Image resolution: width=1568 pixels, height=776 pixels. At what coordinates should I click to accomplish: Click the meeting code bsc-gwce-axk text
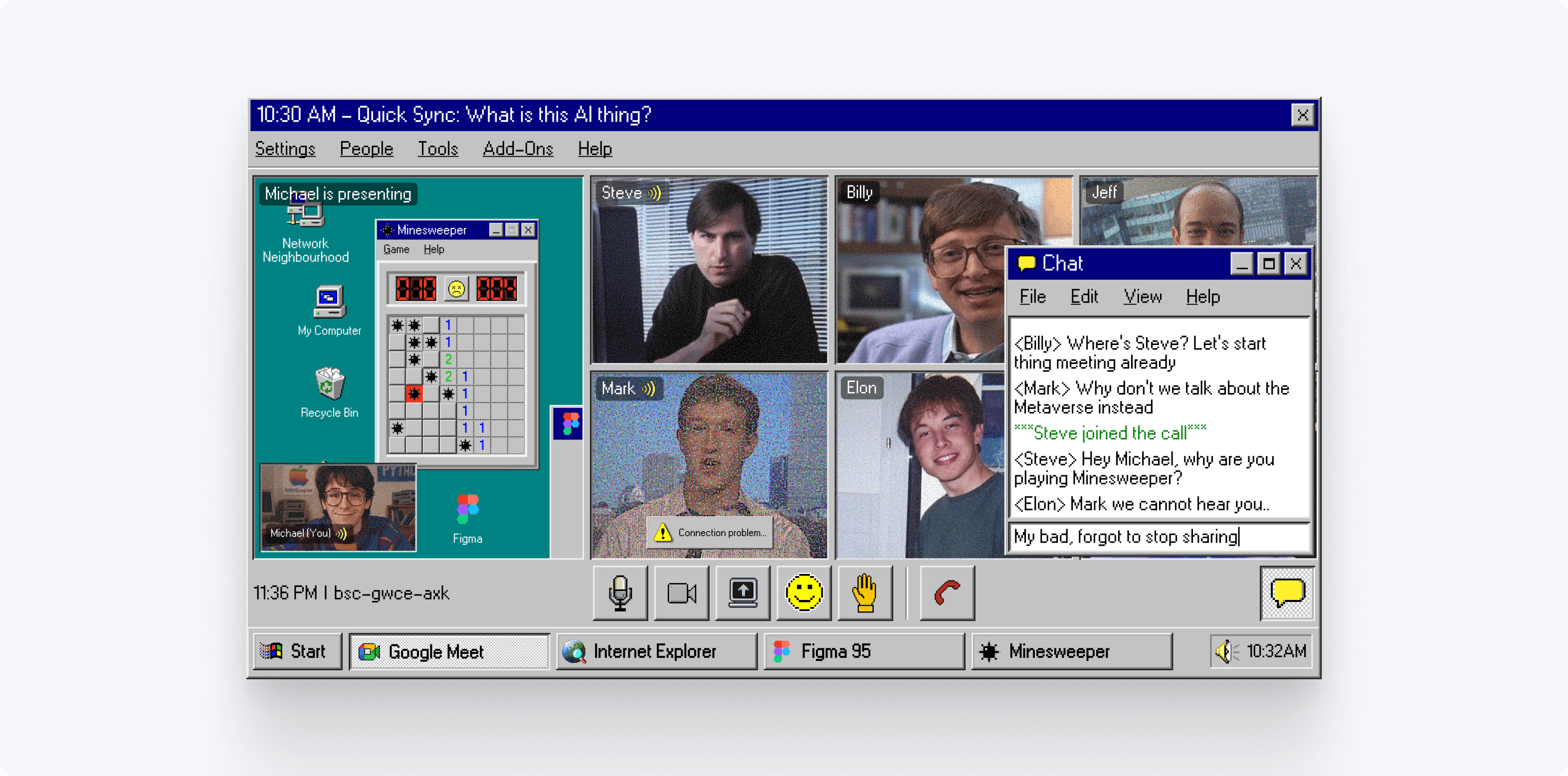pos(392,593)
